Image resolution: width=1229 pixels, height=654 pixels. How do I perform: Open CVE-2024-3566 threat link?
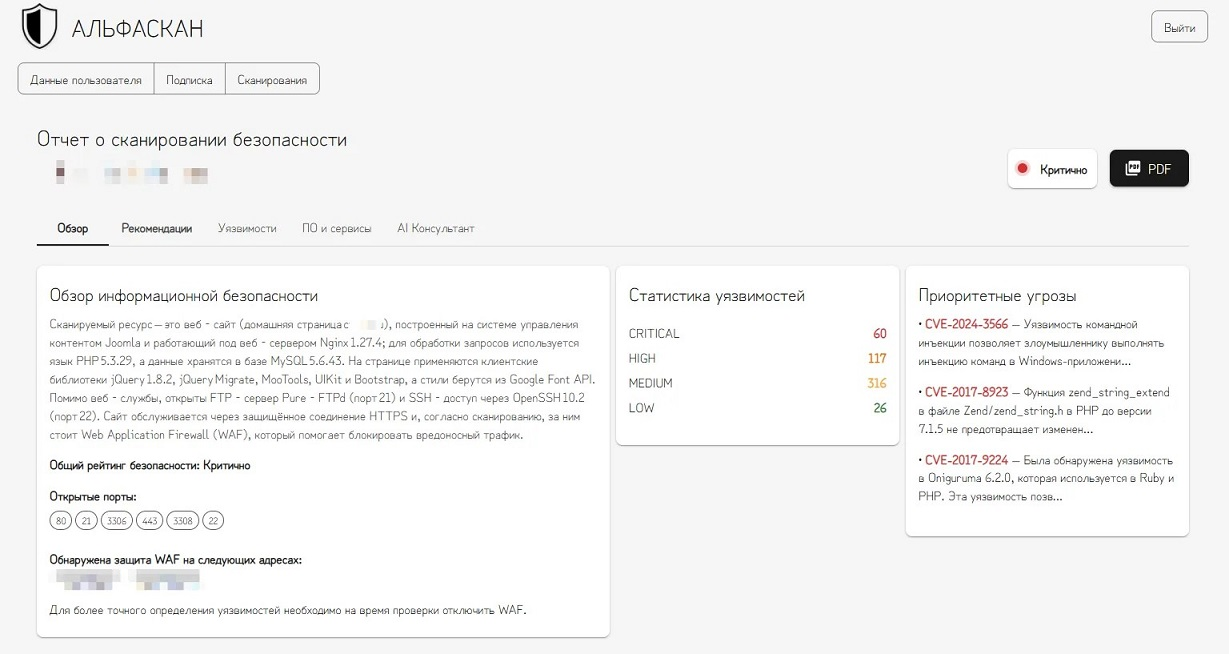[966, 324]
